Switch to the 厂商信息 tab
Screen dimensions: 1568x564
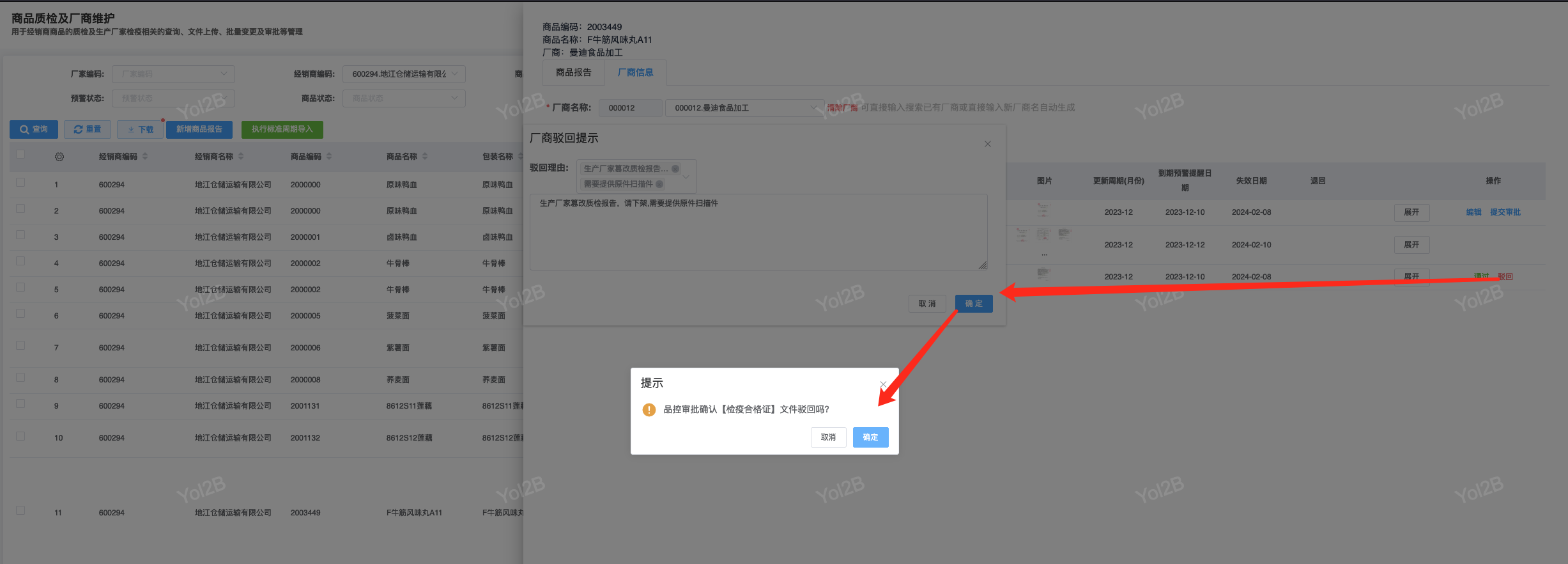(x=636, y=73)
